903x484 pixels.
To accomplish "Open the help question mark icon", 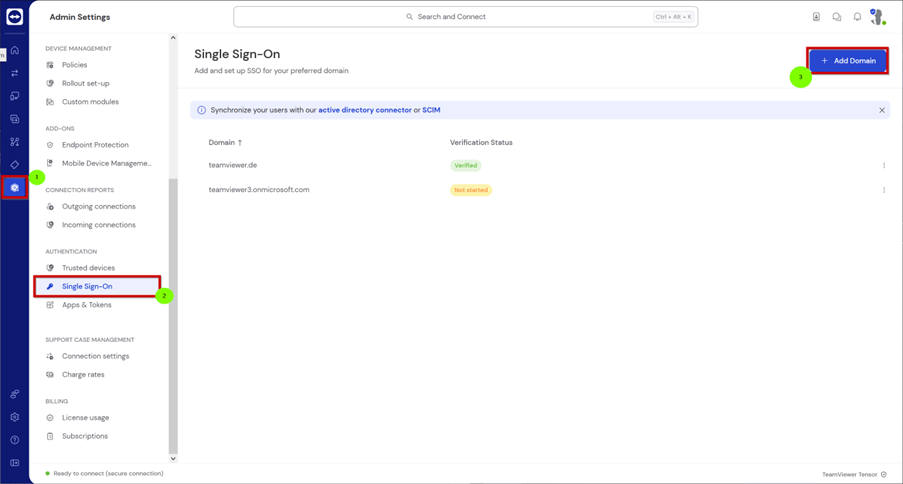I will 14,440.
